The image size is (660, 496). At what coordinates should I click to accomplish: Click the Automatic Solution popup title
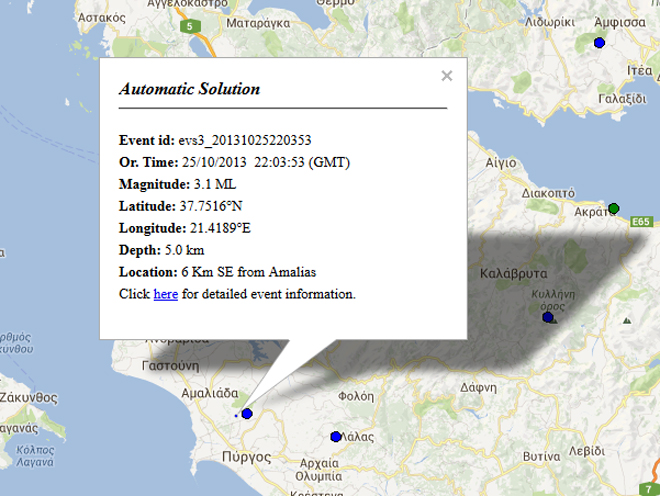point(189,89)
